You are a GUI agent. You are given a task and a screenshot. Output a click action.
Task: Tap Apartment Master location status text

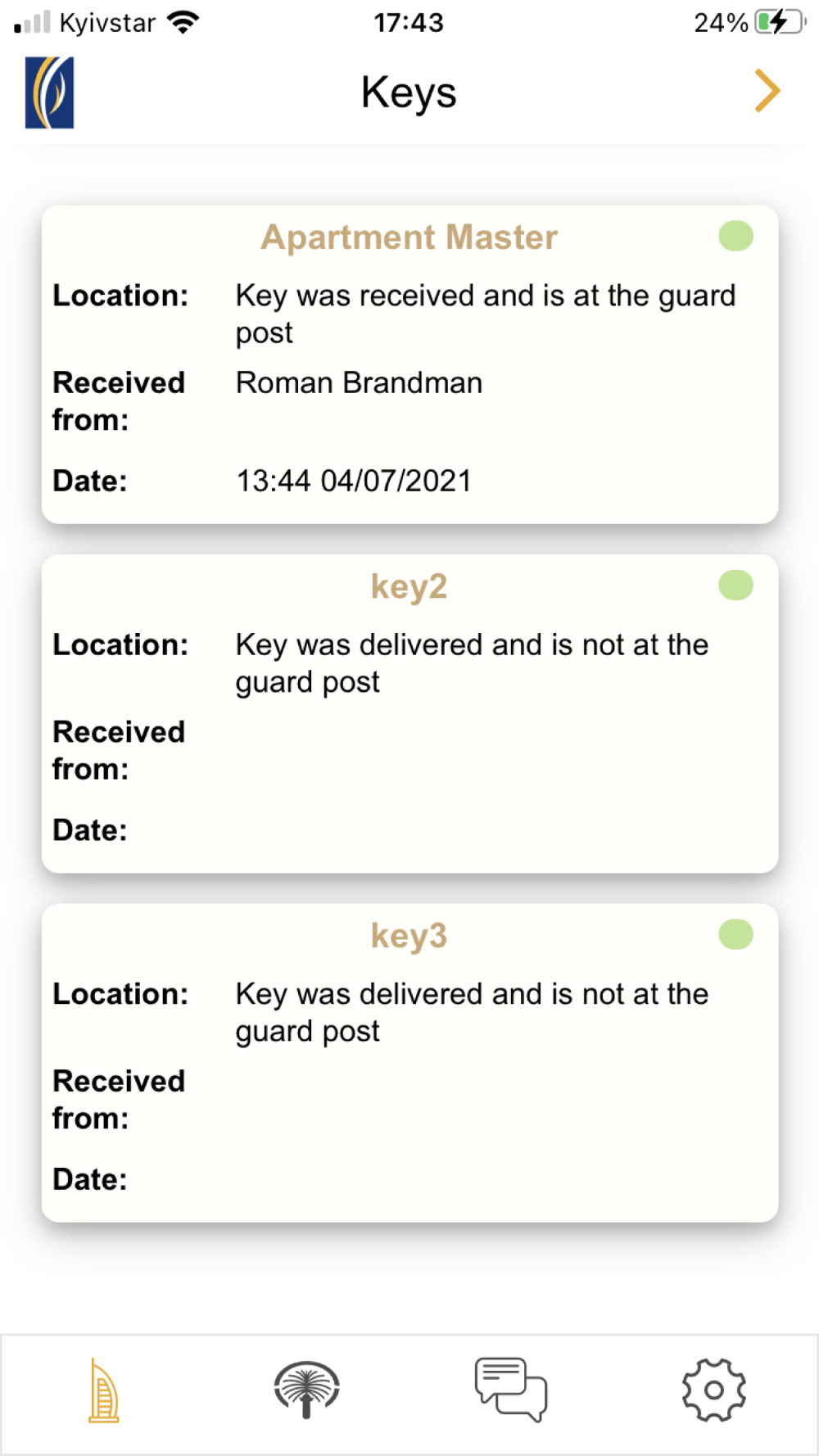click(485, 314)
